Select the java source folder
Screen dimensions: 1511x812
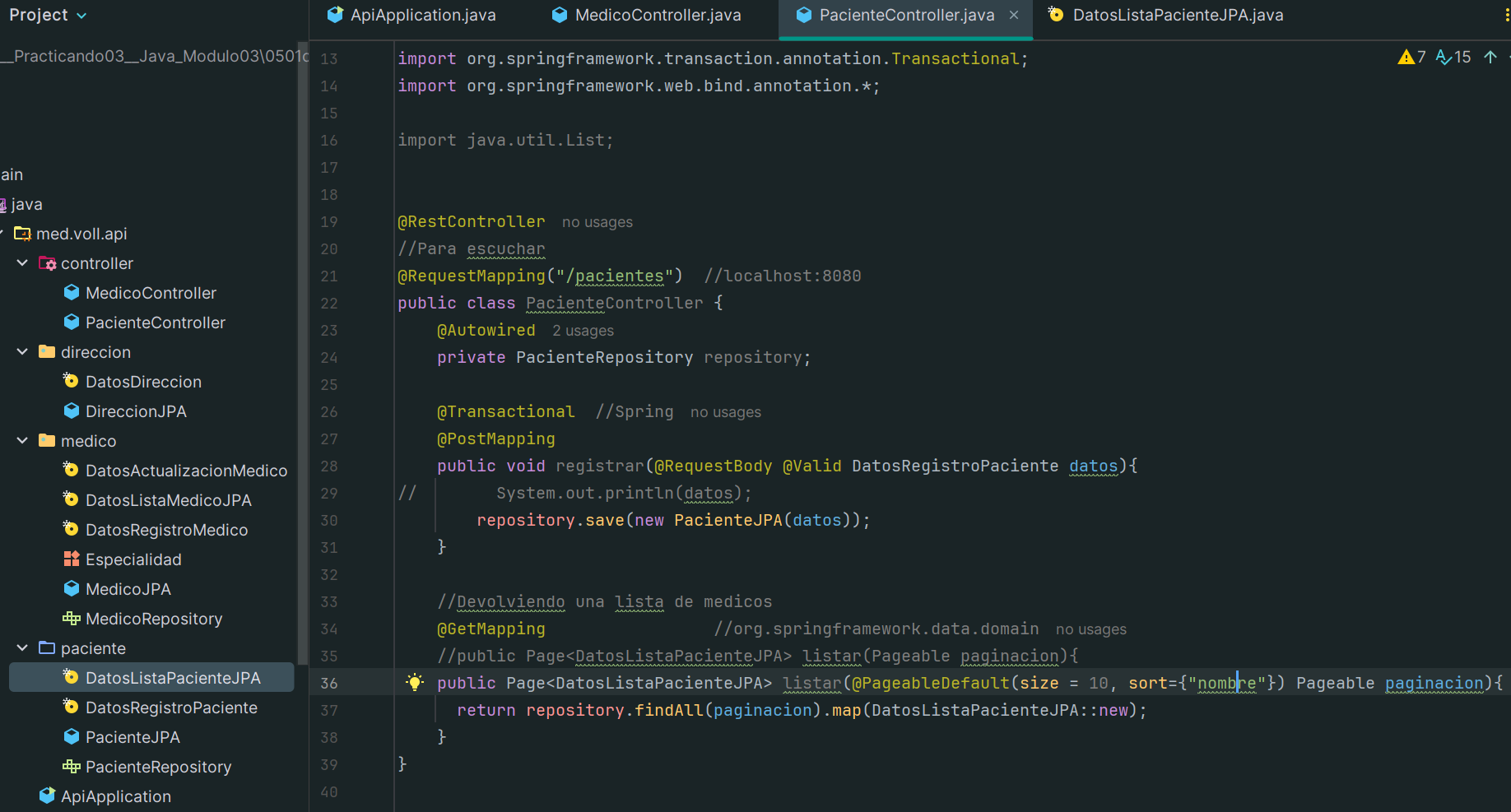click(x=26, y=204)
